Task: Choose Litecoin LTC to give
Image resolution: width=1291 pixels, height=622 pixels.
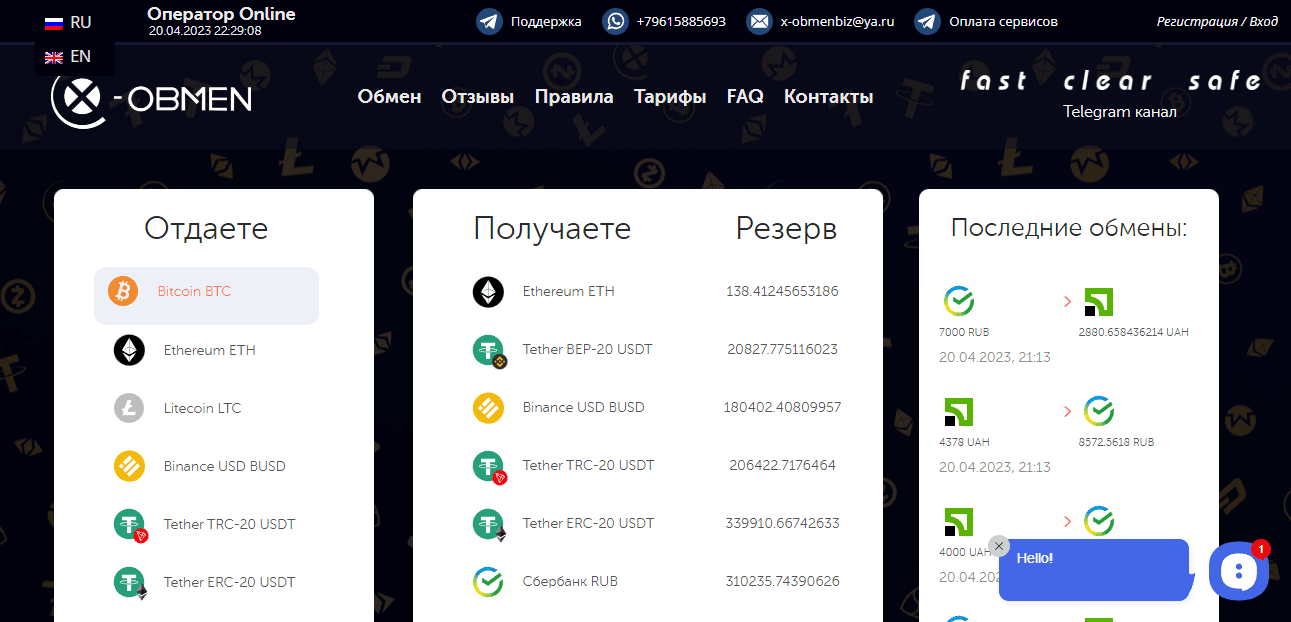Action: pos(202,408)
